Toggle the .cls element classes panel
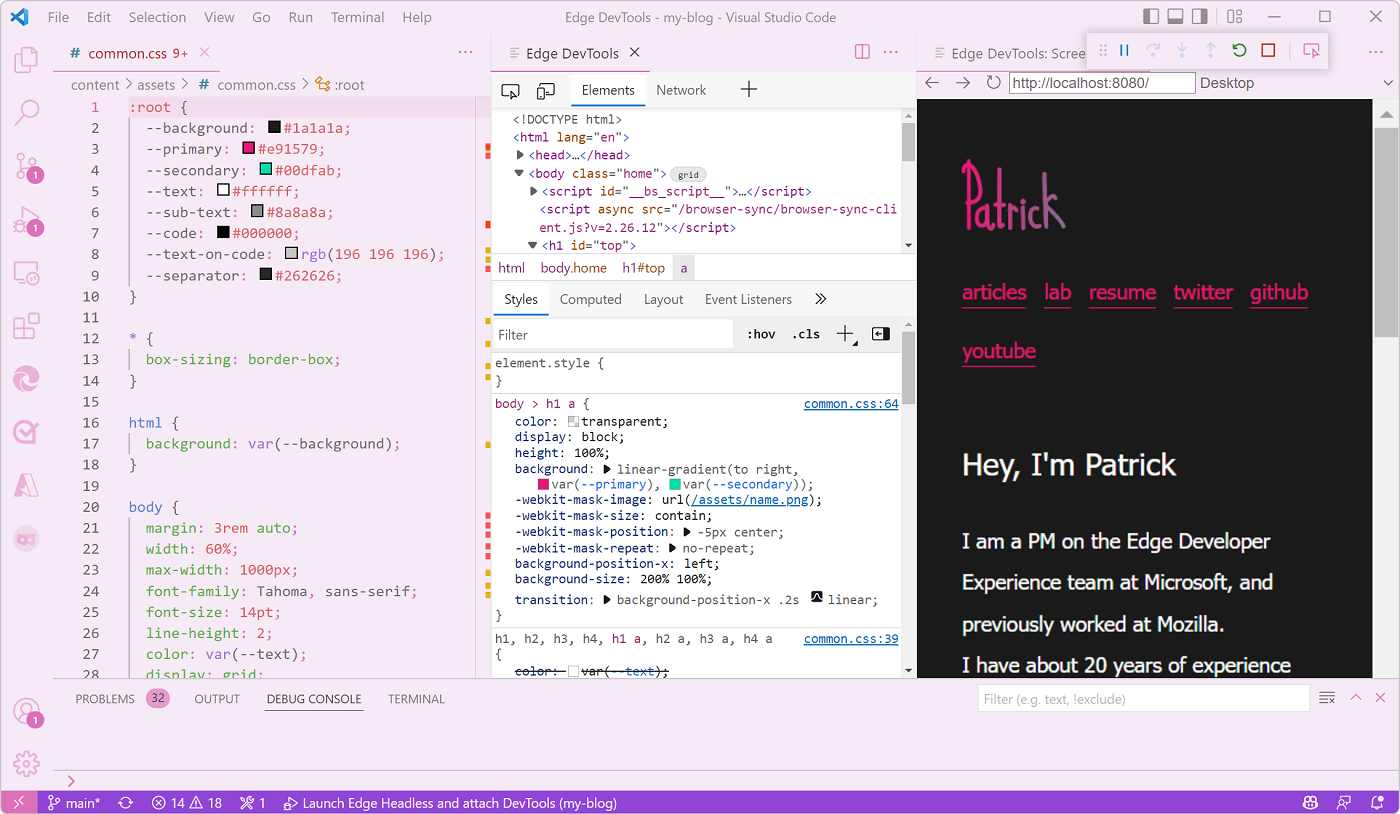1400x814 pixels. (806, 334)
